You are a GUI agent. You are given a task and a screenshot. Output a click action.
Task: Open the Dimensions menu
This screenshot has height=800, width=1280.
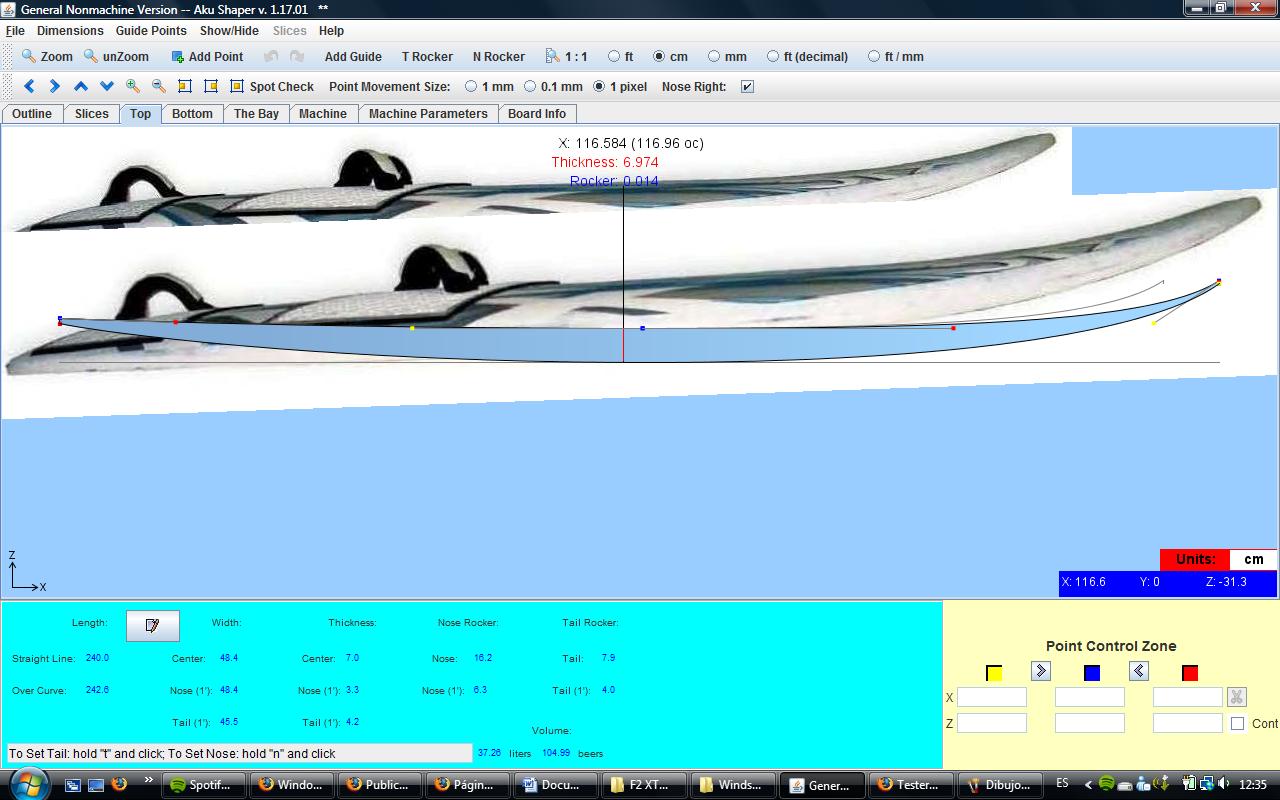[70, 31]
